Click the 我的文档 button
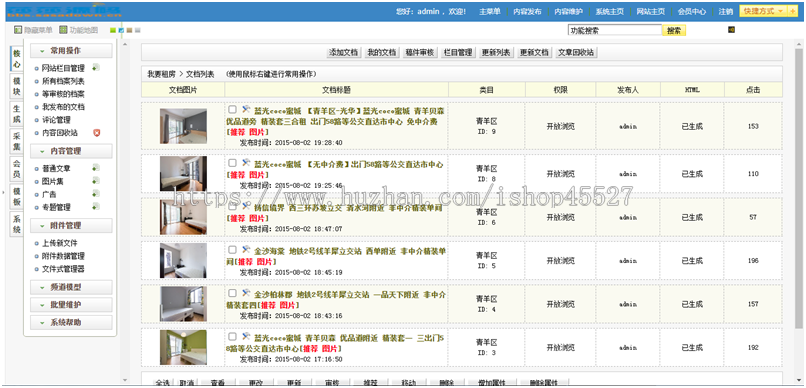The image size is (806, 388). point(381,52)
